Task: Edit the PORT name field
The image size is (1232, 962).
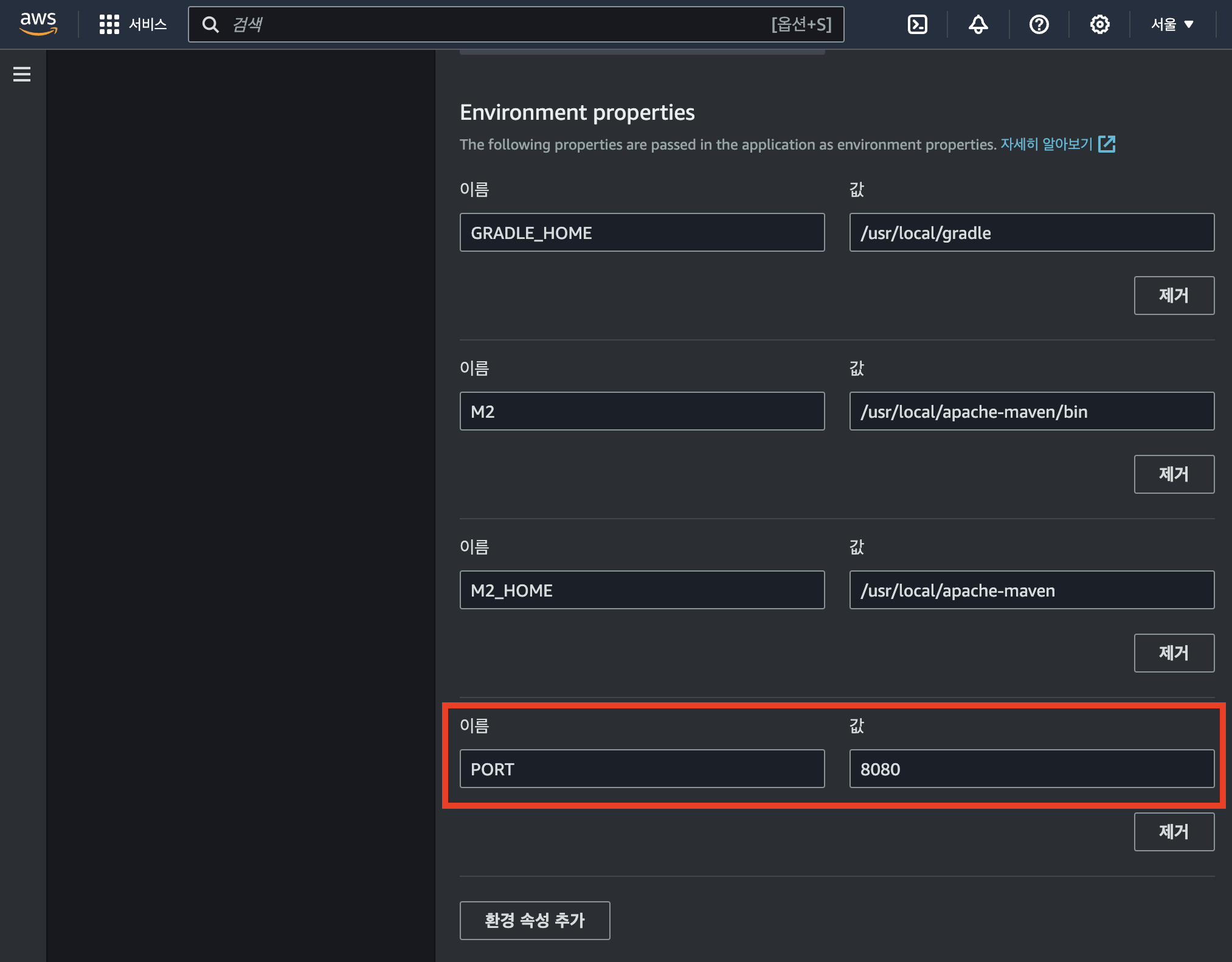Action: point(642,769)
